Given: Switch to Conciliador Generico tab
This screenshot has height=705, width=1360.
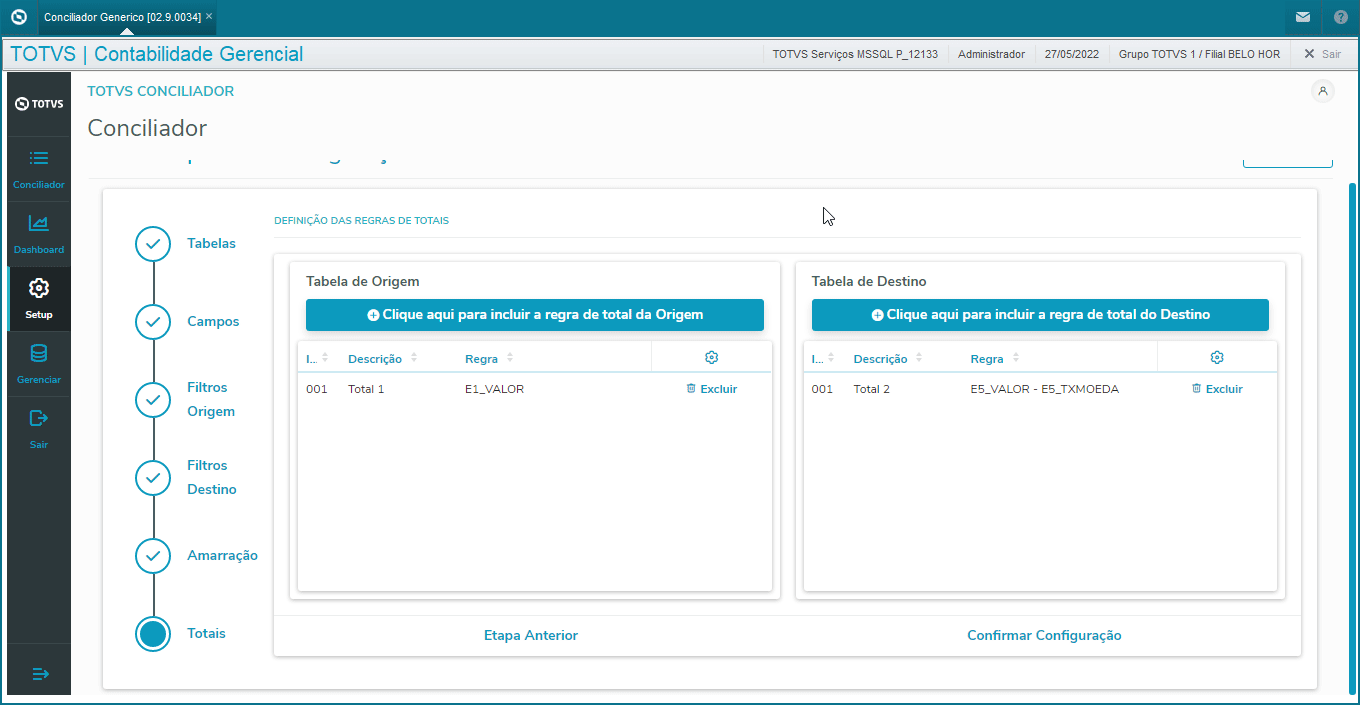Looking at the screenshot, I should 122,18.
